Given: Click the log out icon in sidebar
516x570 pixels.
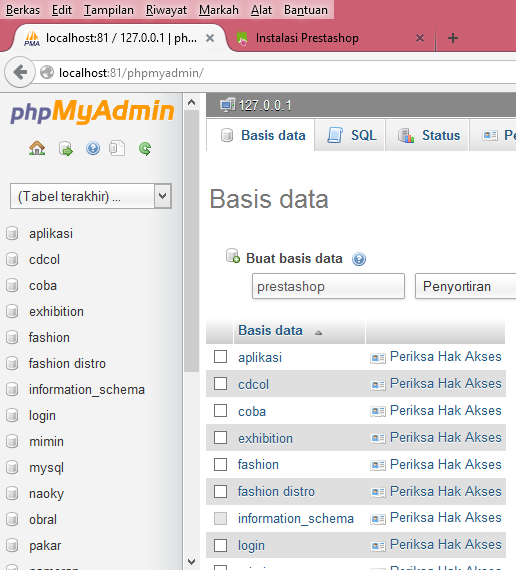Looking at the screenshot, I should 65,149.
